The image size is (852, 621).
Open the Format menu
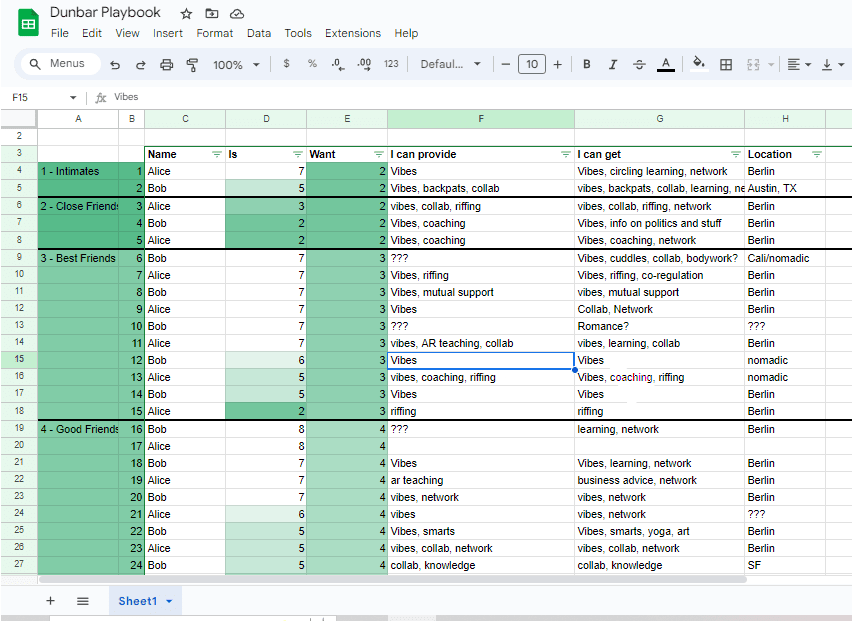pyautogui.click(x=215, y=33)
